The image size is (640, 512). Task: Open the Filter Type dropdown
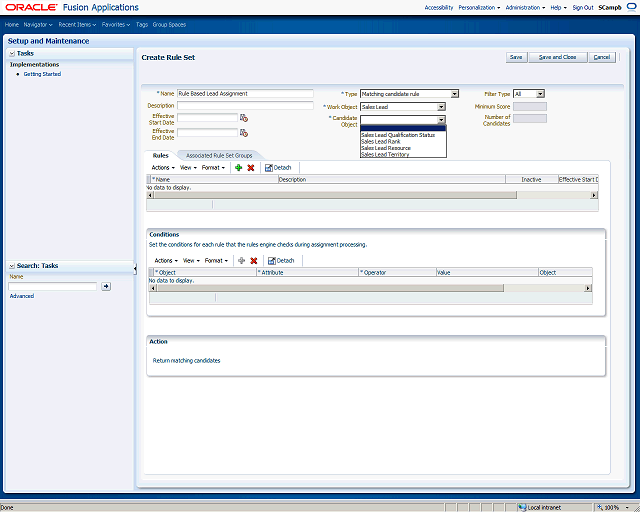pyautogui.click(x=540, y=94)
